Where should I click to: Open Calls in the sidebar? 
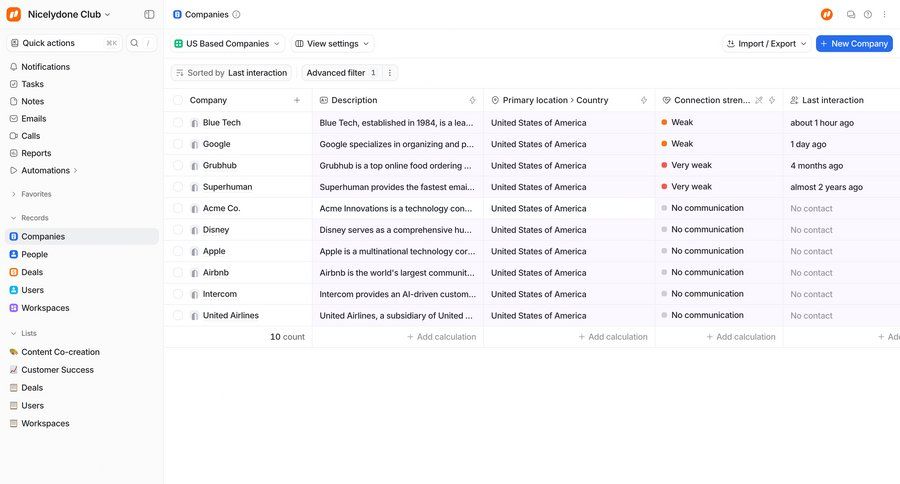[25, 135]
